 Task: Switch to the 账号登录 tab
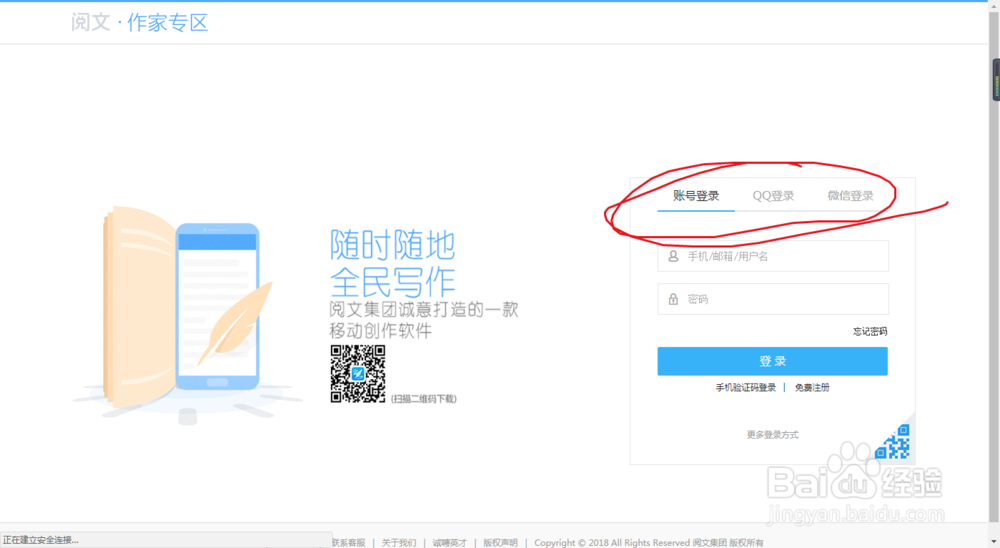pyautogui.click(x=696, y=196)
